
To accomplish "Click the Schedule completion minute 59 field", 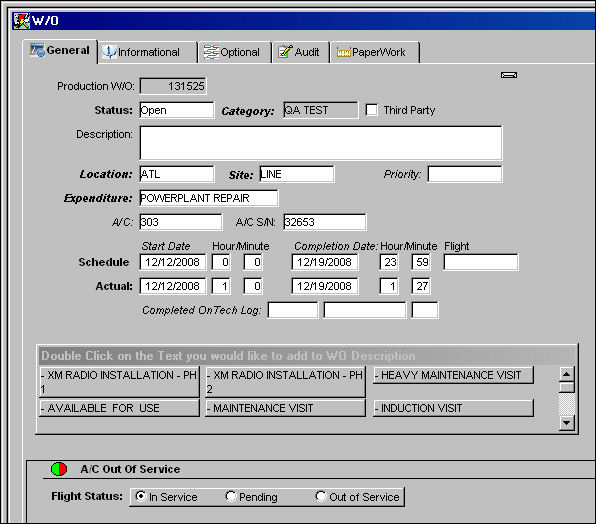I will coord(421,262).
